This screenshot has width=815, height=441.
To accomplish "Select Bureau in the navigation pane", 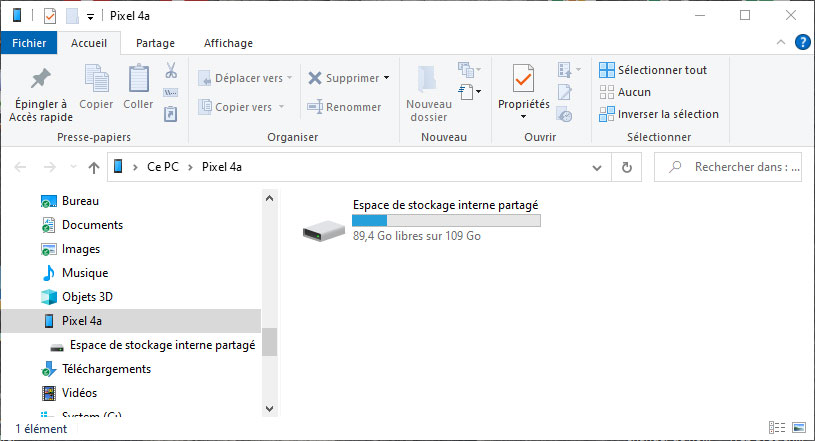I will [x=80, y=201].
